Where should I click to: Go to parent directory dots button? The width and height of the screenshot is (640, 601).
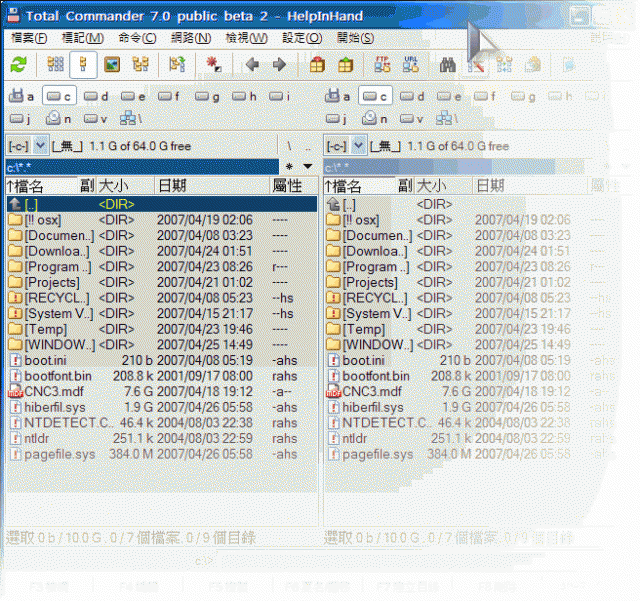(308, 146)
